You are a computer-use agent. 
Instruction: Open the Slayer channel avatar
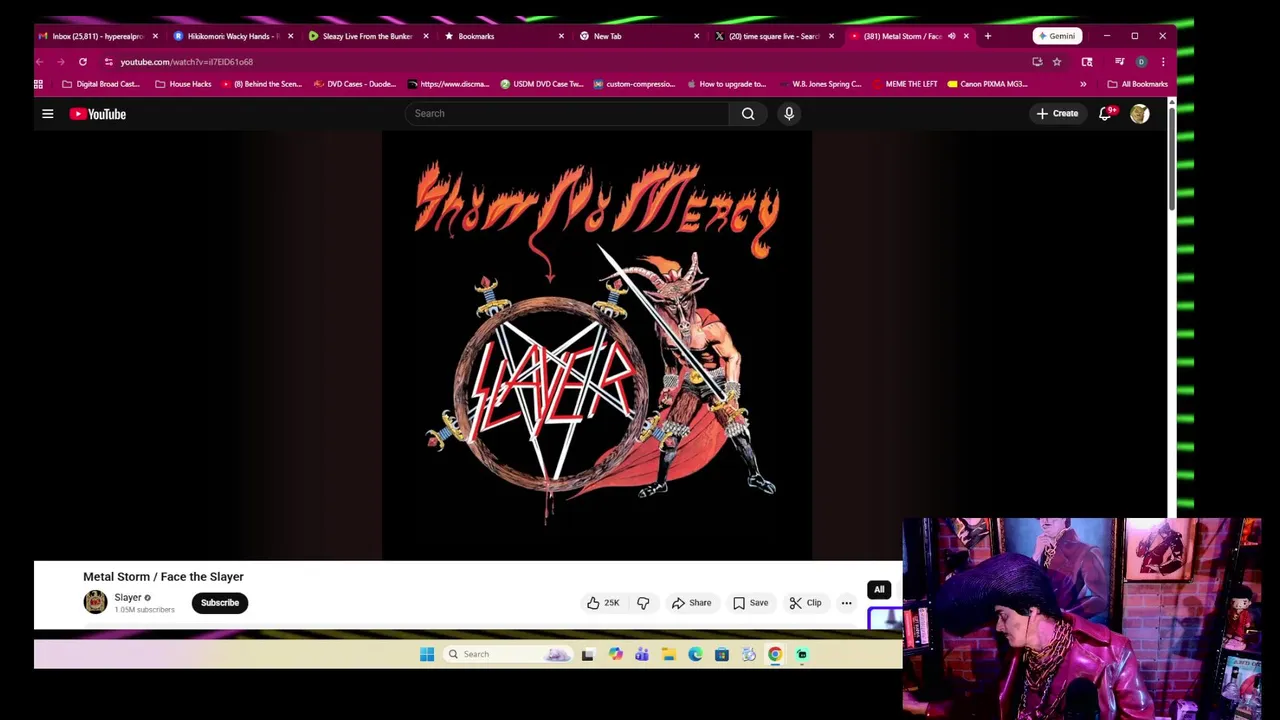click(x=95, y=602)
